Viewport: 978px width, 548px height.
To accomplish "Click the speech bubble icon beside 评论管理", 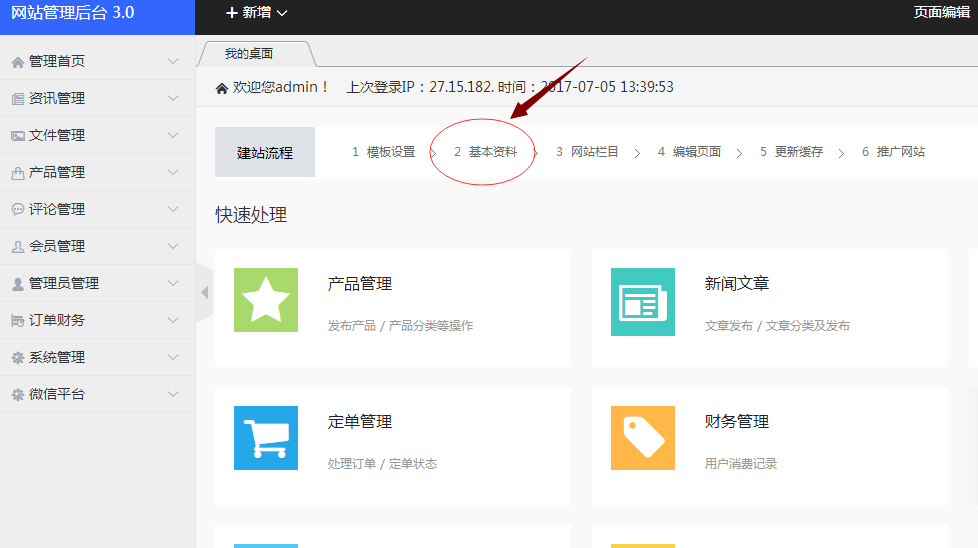I will click(17, 210).
